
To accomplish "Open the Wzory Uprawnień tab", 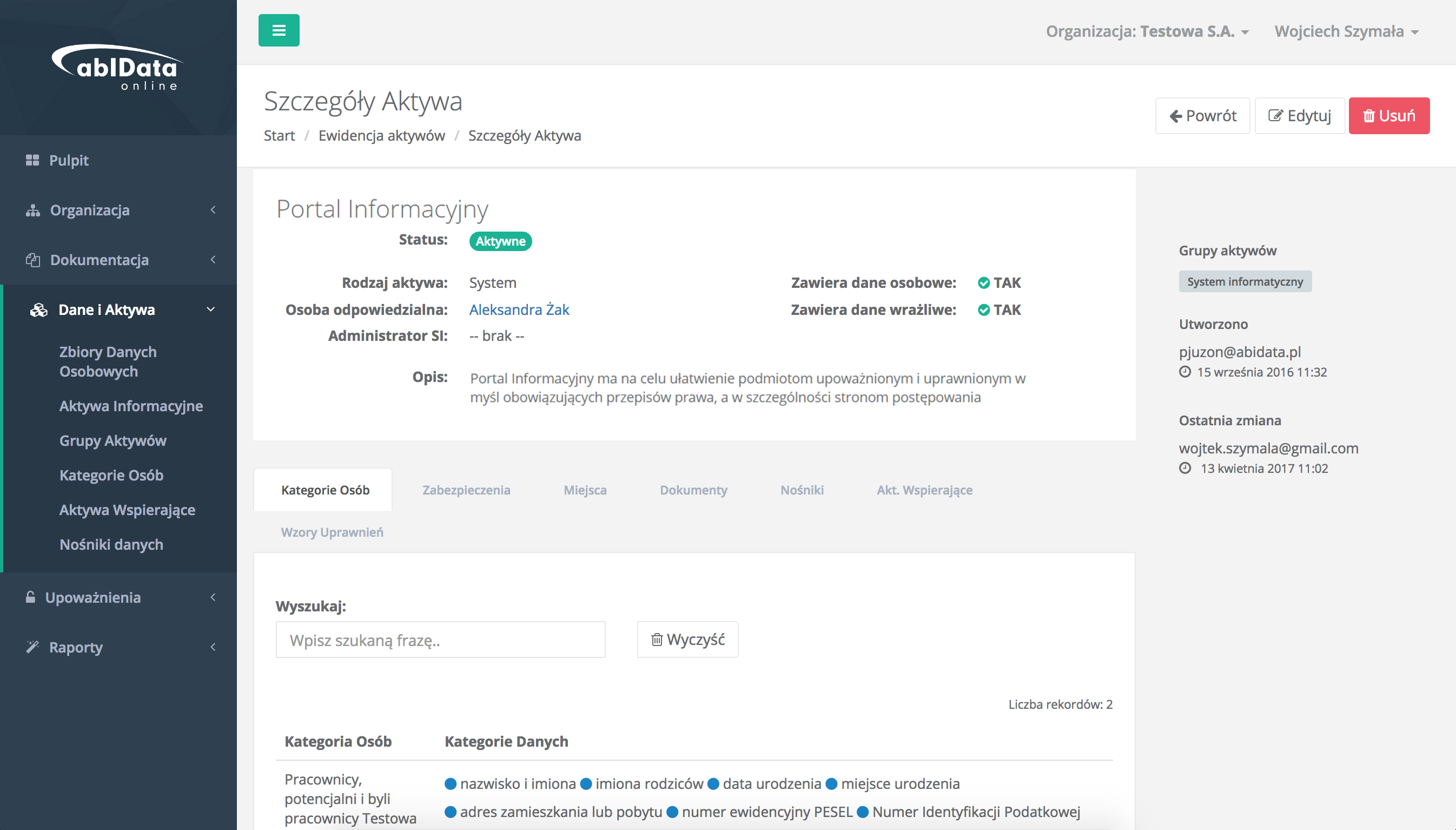I will click(x=332, y=532).
